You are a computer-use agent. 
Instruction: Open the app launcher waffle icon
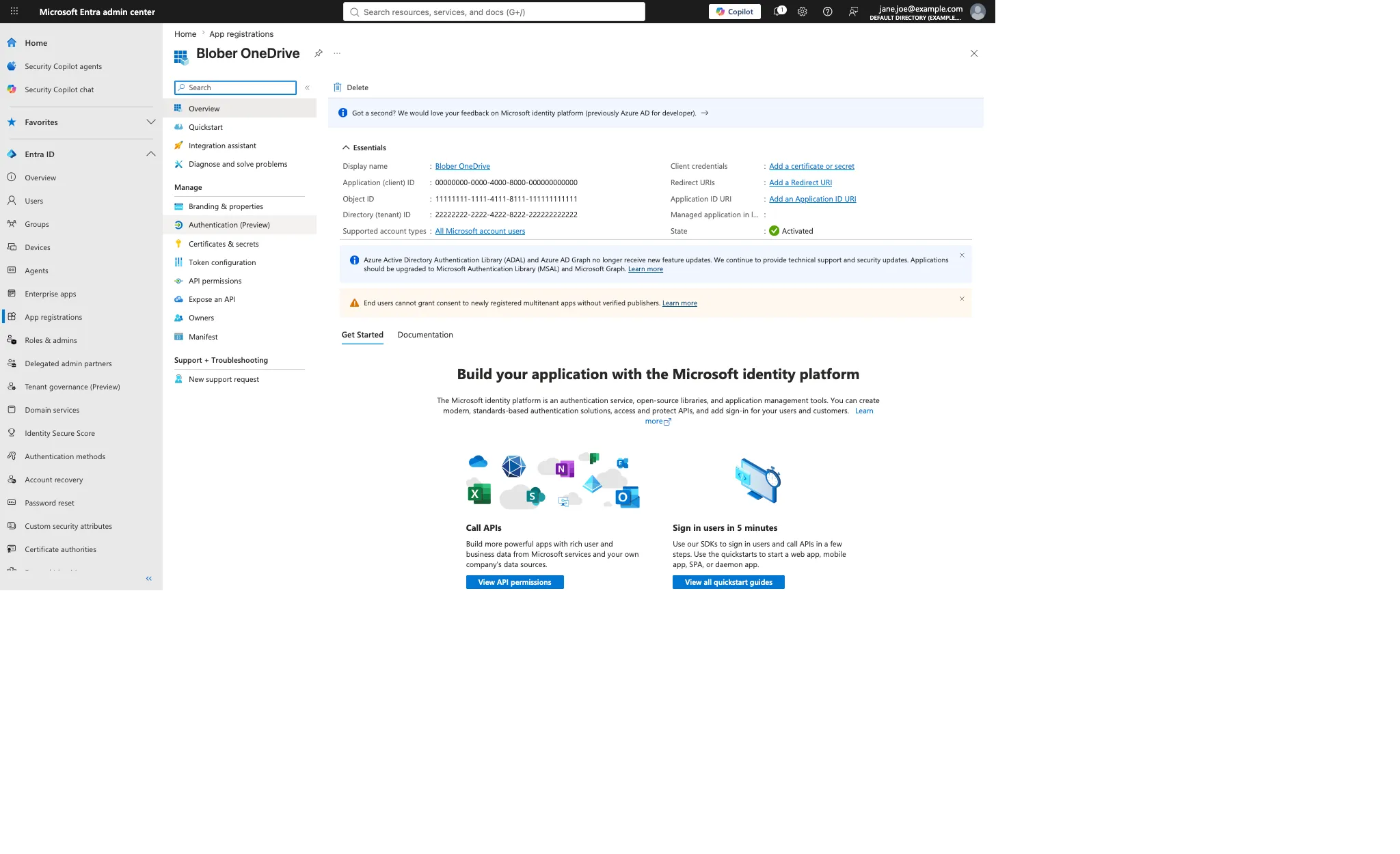pos(14,12)
